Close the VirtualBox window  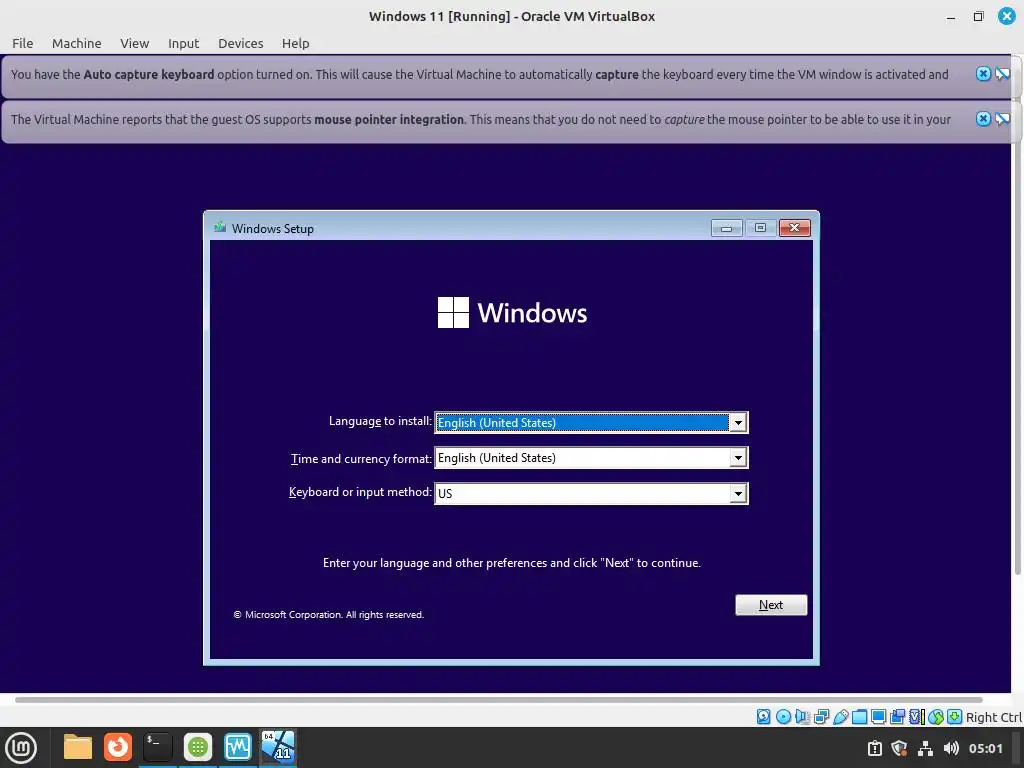[1006, 16]
